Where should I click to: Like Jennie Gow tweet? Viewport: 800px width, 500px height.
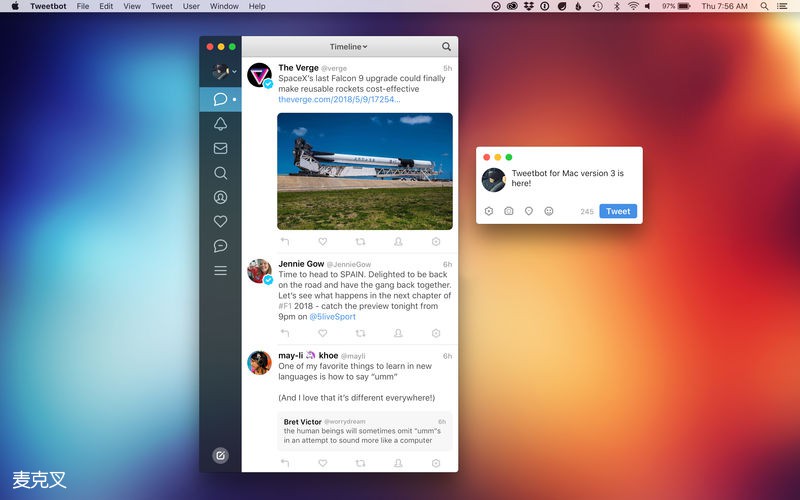pyautogui.click(x=322, y=333)
